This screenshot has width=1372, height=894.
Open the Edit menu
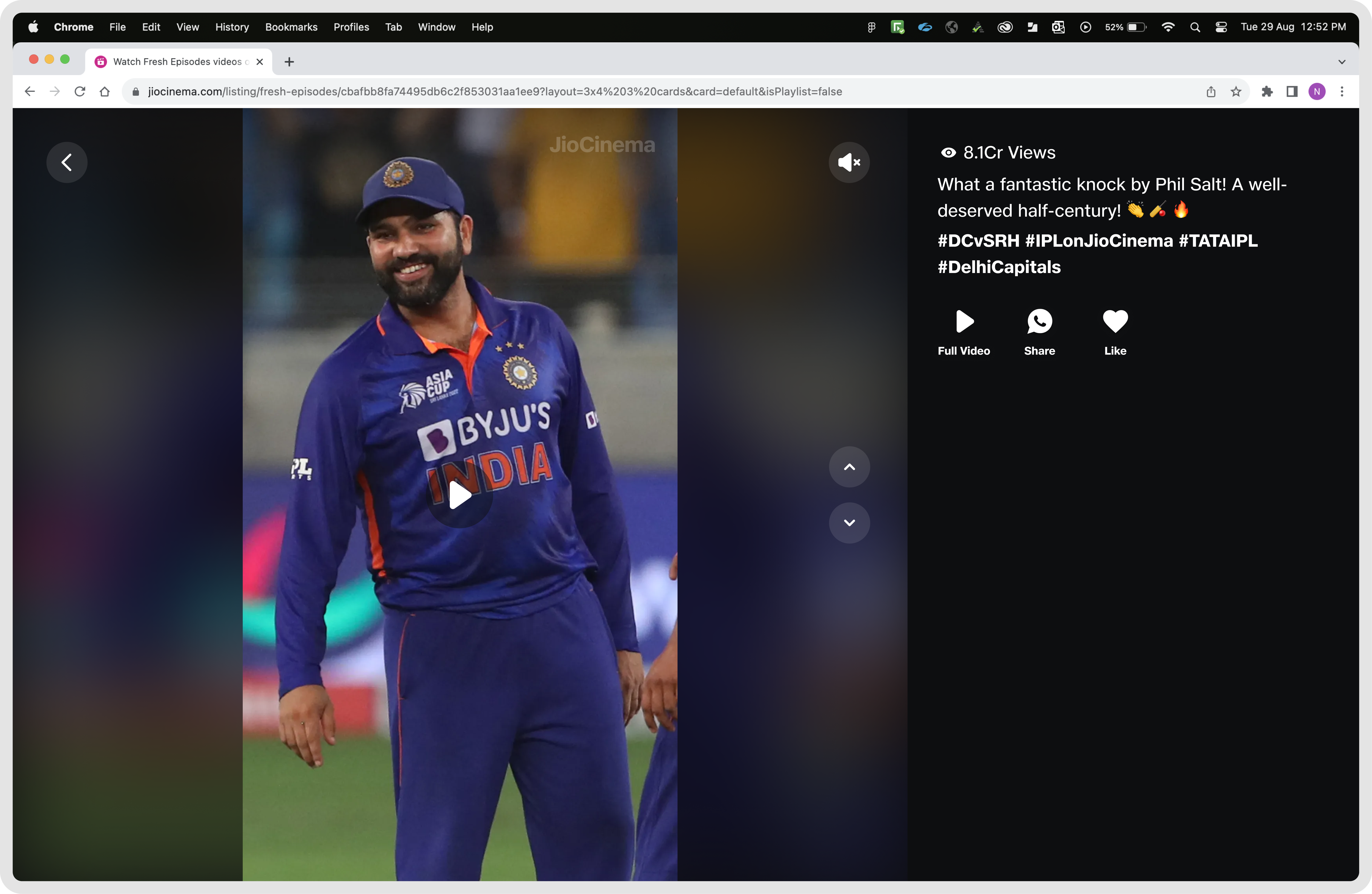(x=151, y=27)
